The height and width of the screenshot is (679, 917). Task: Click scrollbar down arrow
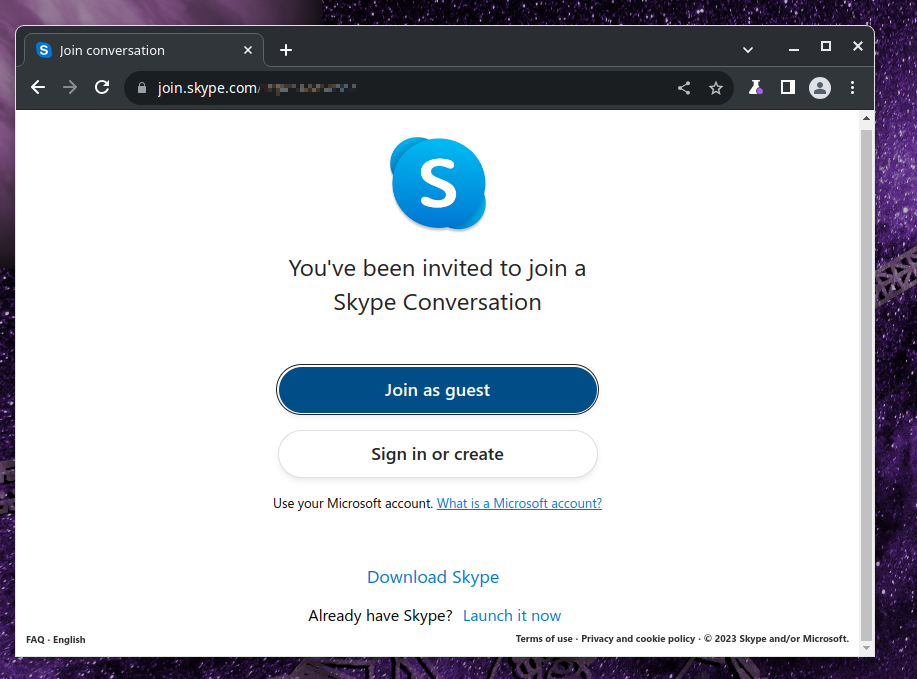pos(866,648)
